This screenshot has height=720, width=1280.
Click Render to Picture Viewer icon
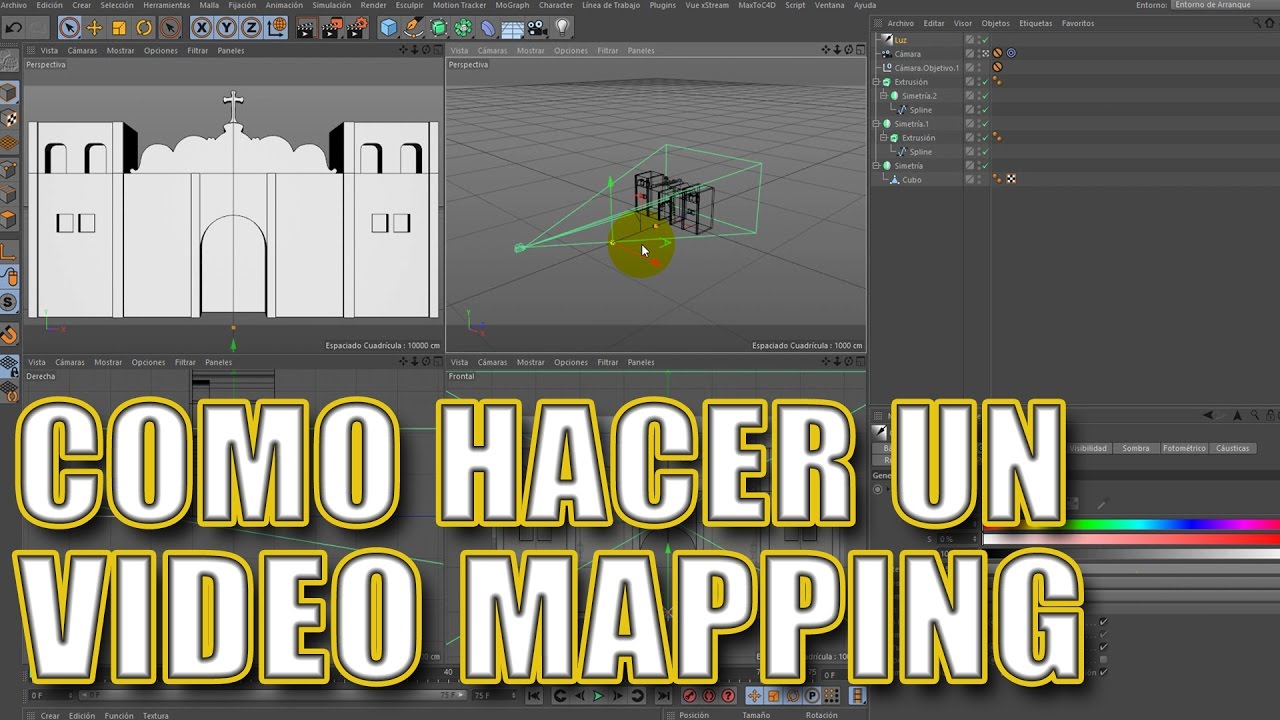[x=331, y=28]
